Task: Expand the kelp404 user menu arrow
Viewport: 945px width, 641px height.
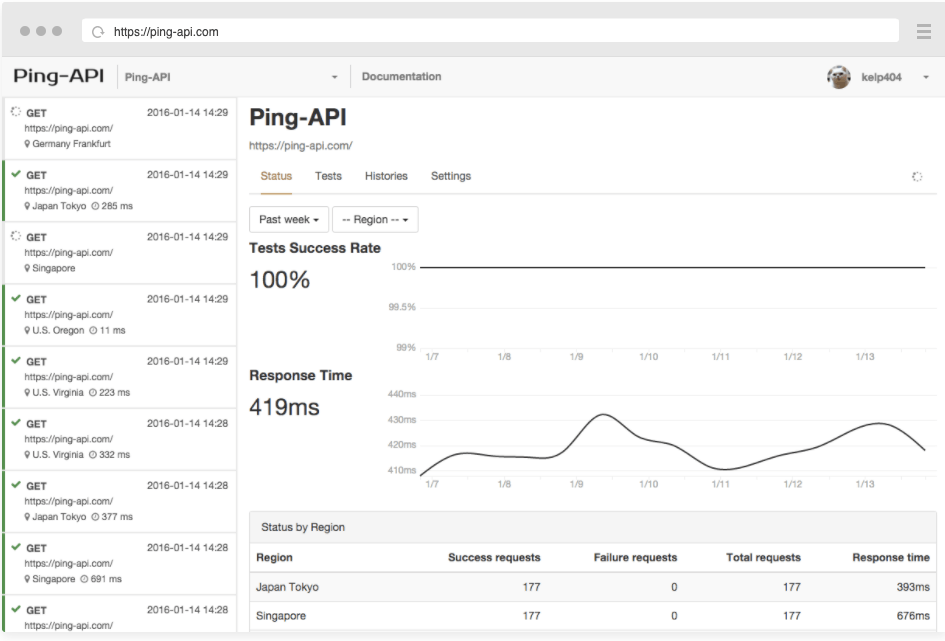Action: (926, 77)
